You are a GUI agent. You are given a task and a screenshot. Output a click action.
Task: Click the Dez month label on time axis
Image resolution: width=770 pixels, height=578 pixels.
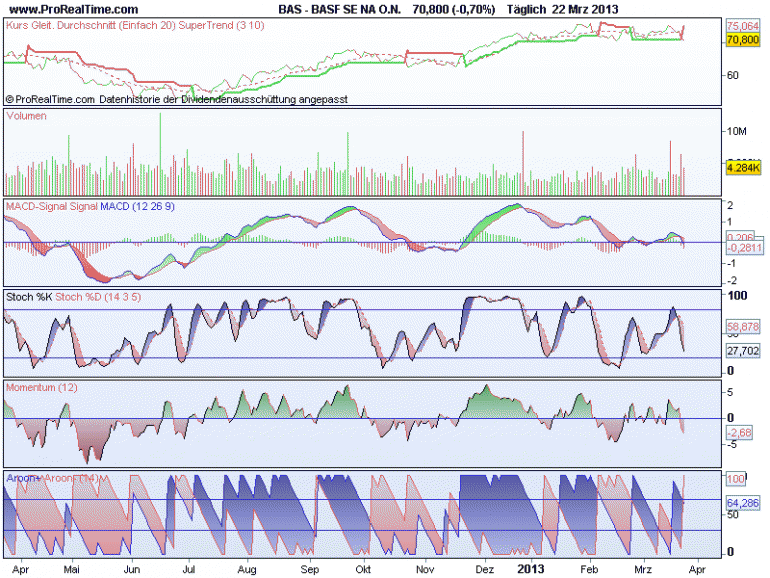[x=485, y=569]
